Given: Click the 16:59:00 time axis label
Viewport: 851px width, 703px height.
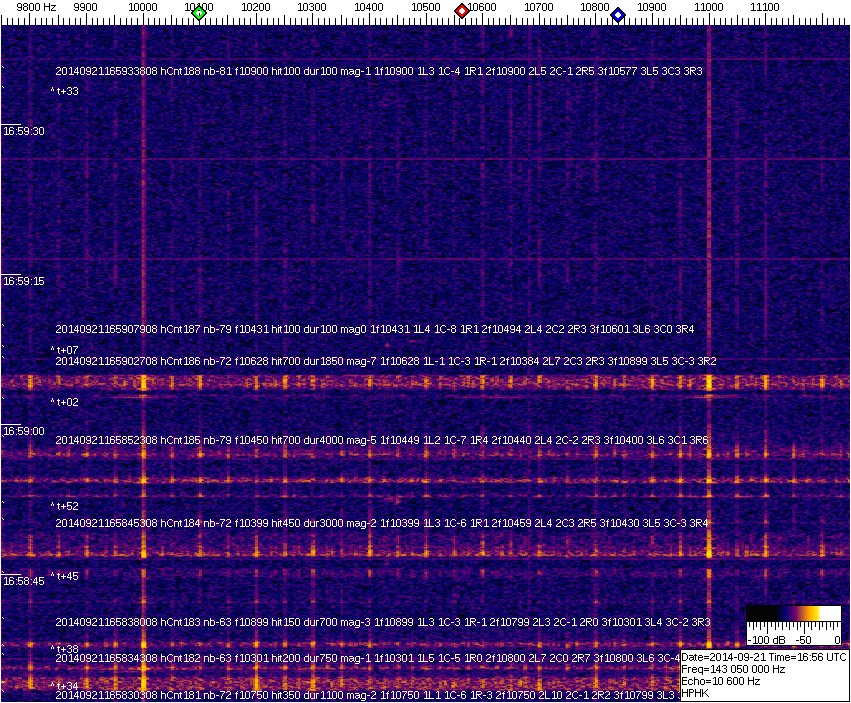Looking at the screenshot, I should tap(23, 431).
